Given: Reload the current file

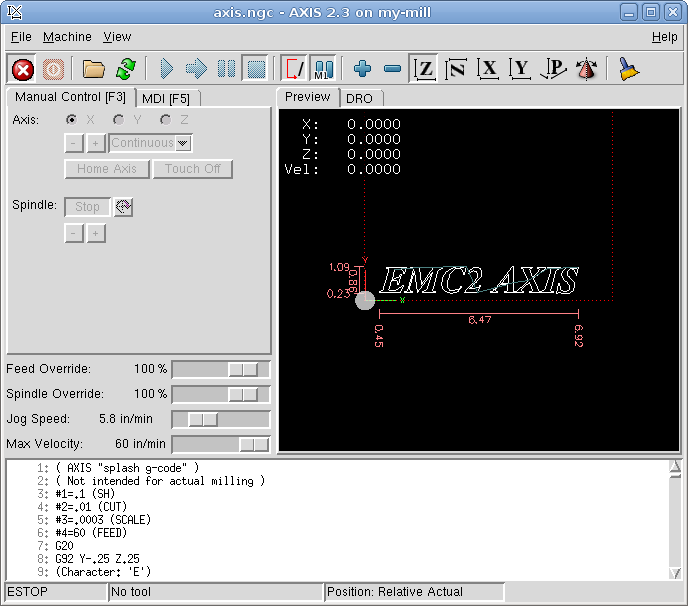Looking at the screenshot, I should [x=125, y=69].
